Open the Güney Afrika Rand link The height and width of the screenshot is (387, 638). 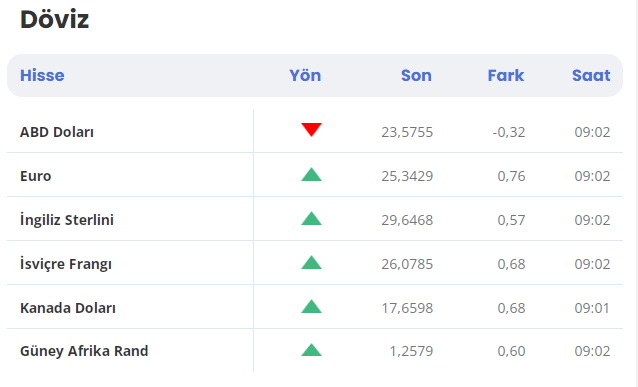(84, 351)
